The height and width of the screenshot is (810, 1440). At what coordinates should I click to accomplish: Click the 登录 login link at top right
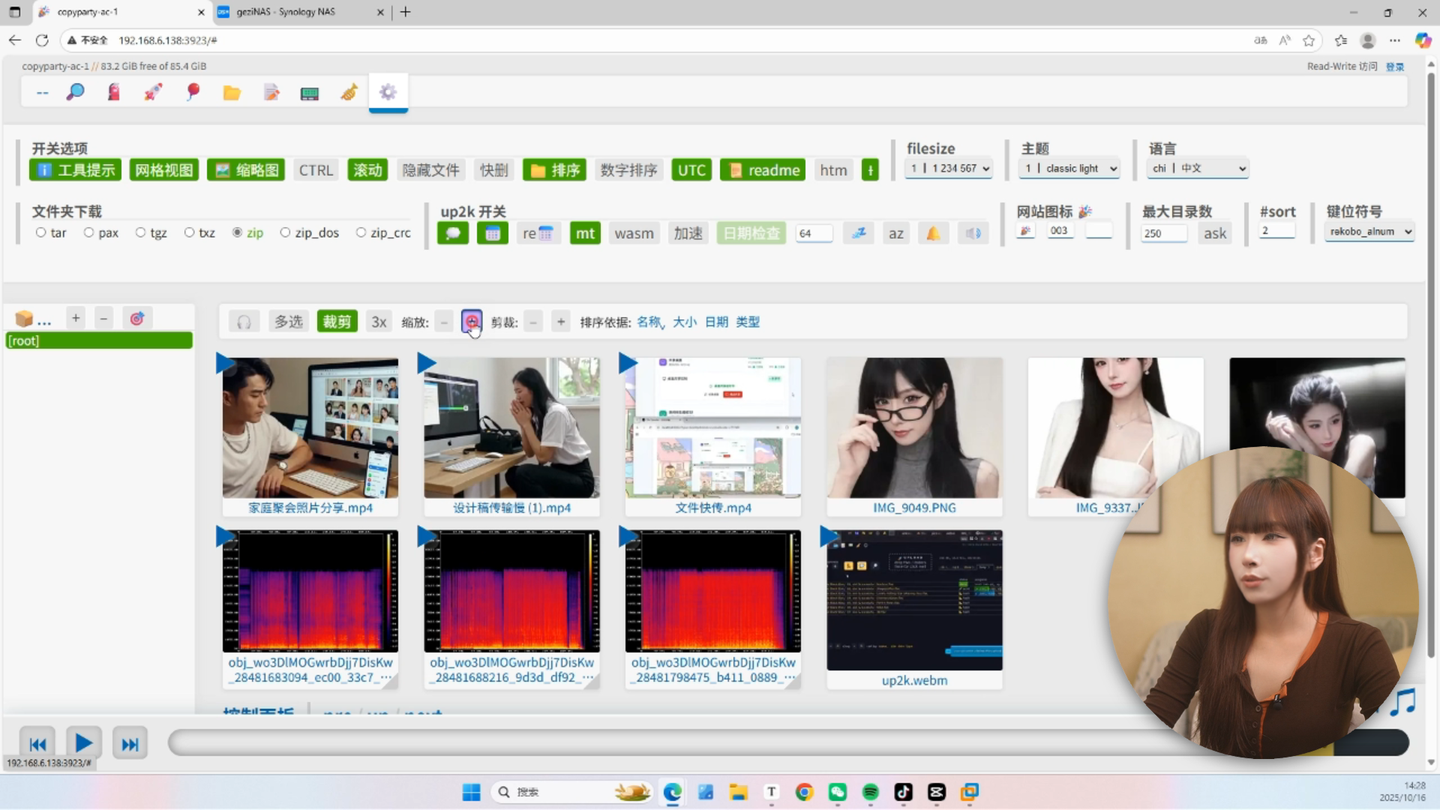click(1394, 65)
